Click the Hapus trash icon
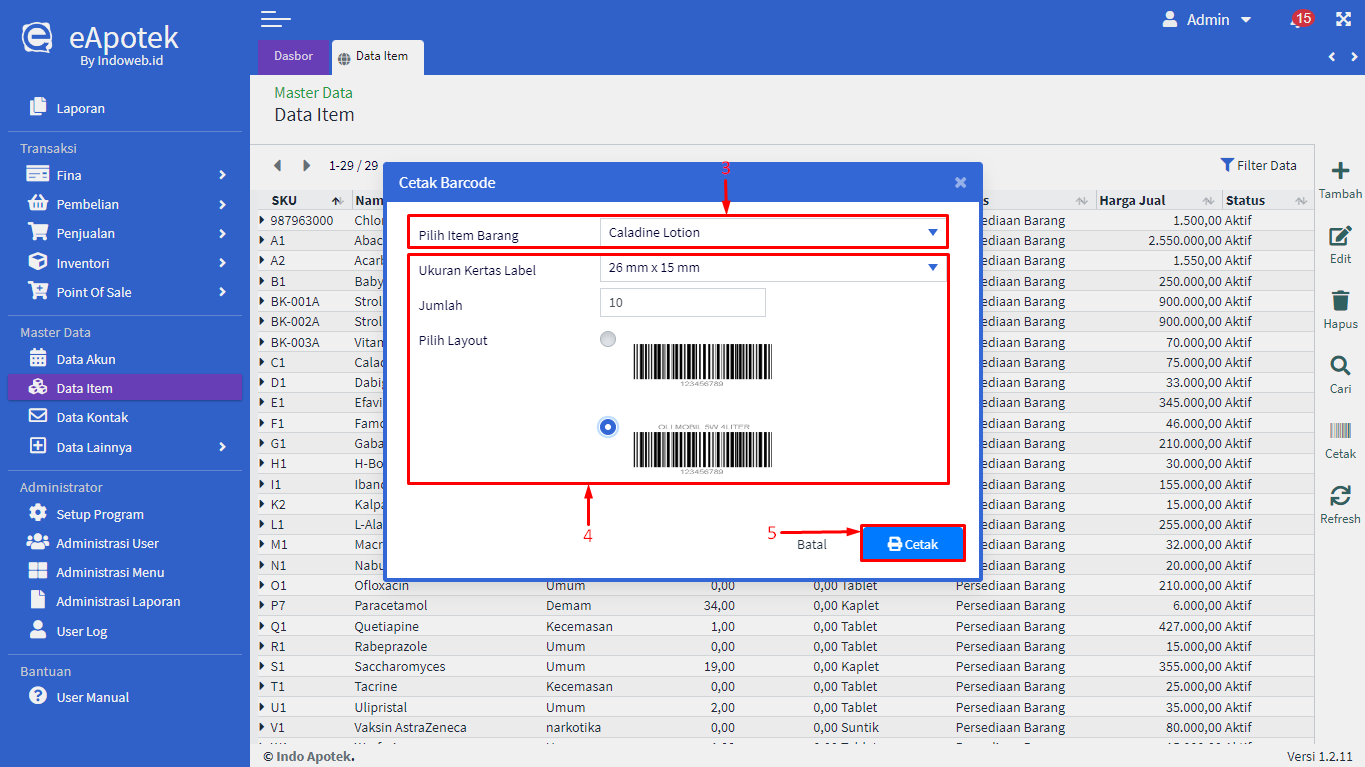The height and width of the screenshot is (767, 1365). [1340, 301]
